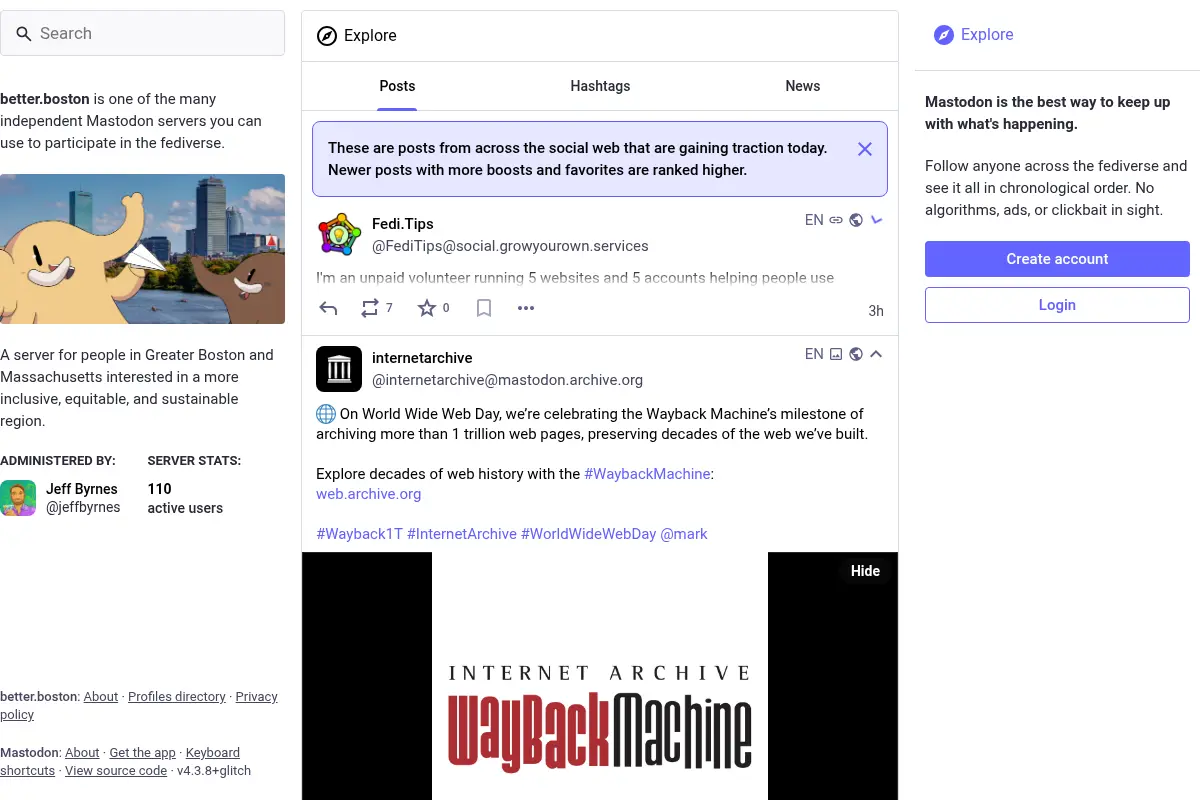
Task: Click the Explore compass icon in the right sidebar
Action: coord(944,35)
